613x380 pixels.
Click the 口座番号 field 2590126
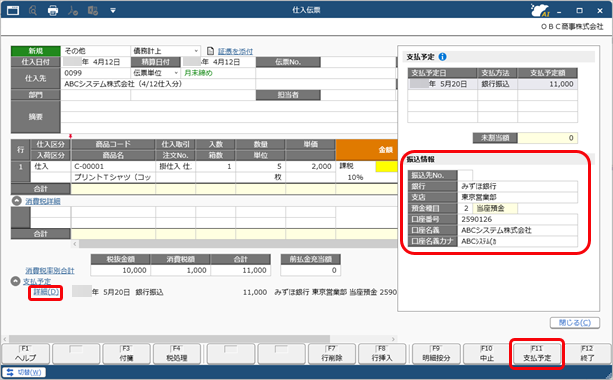click(x=518, y=219)
